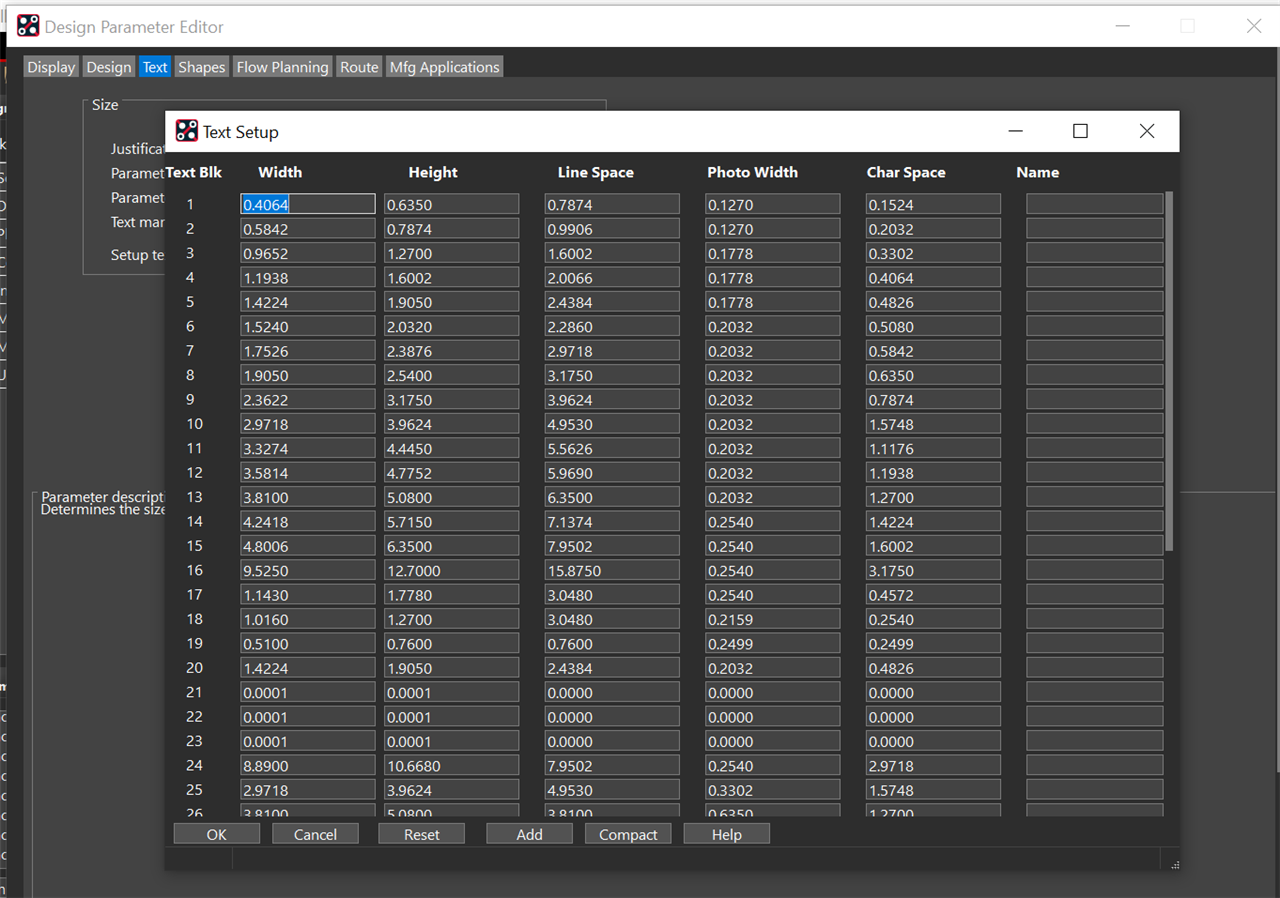Edit Char Space 1.6002 in row 15
The image size is (1280, 898).
coord(933,546)
